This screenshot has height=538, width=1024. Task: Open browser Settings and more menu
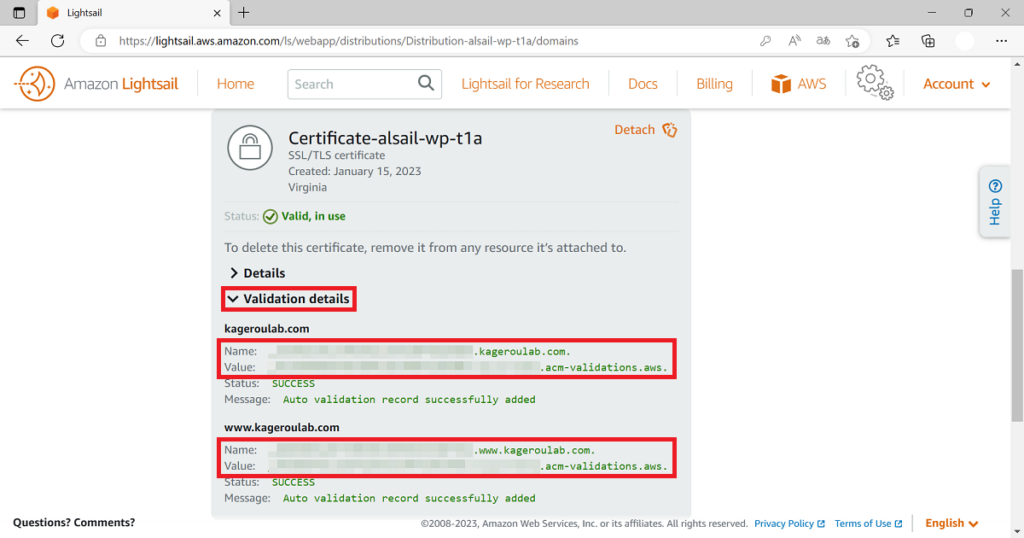pos(1001,41)
